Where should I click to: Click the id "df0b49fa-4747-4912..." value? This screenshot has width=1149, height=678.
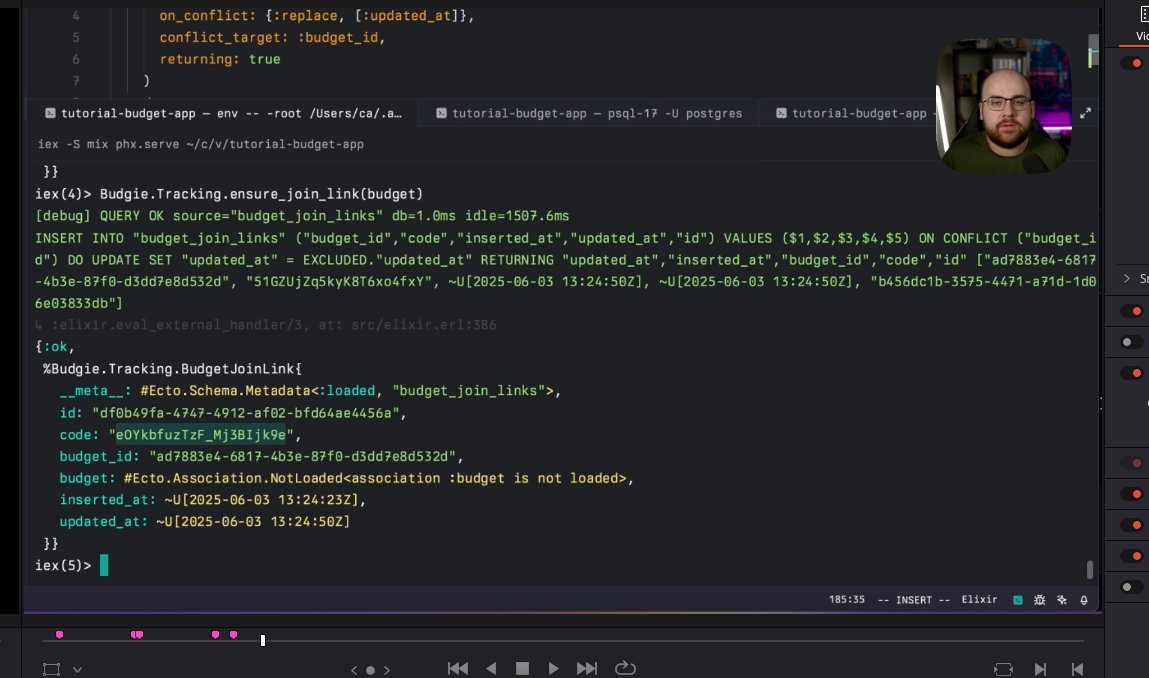[245, 413]
